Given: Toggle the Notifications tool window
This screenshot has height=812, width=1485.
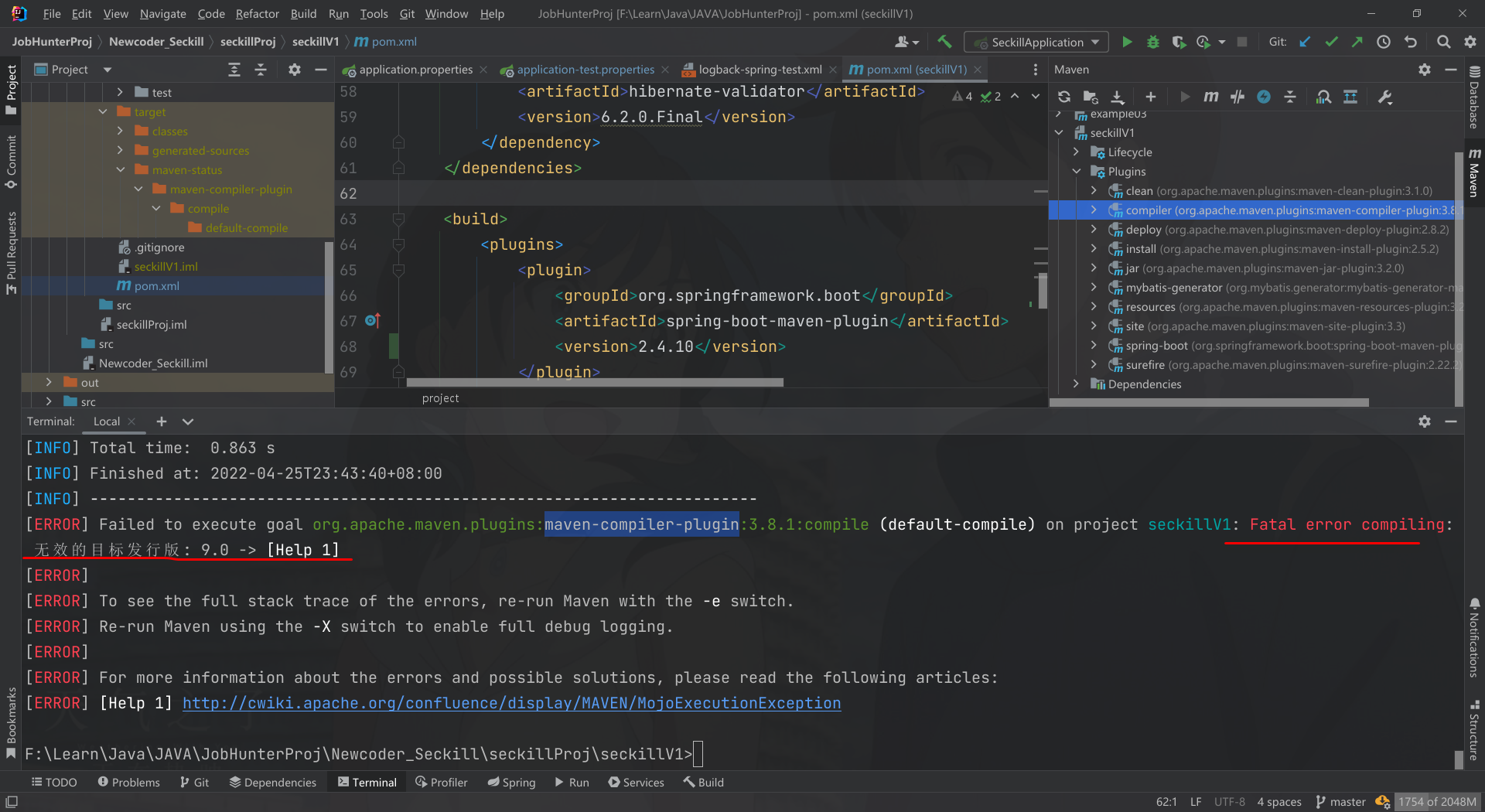Looking at the screenshot, I should [1474, 637].
